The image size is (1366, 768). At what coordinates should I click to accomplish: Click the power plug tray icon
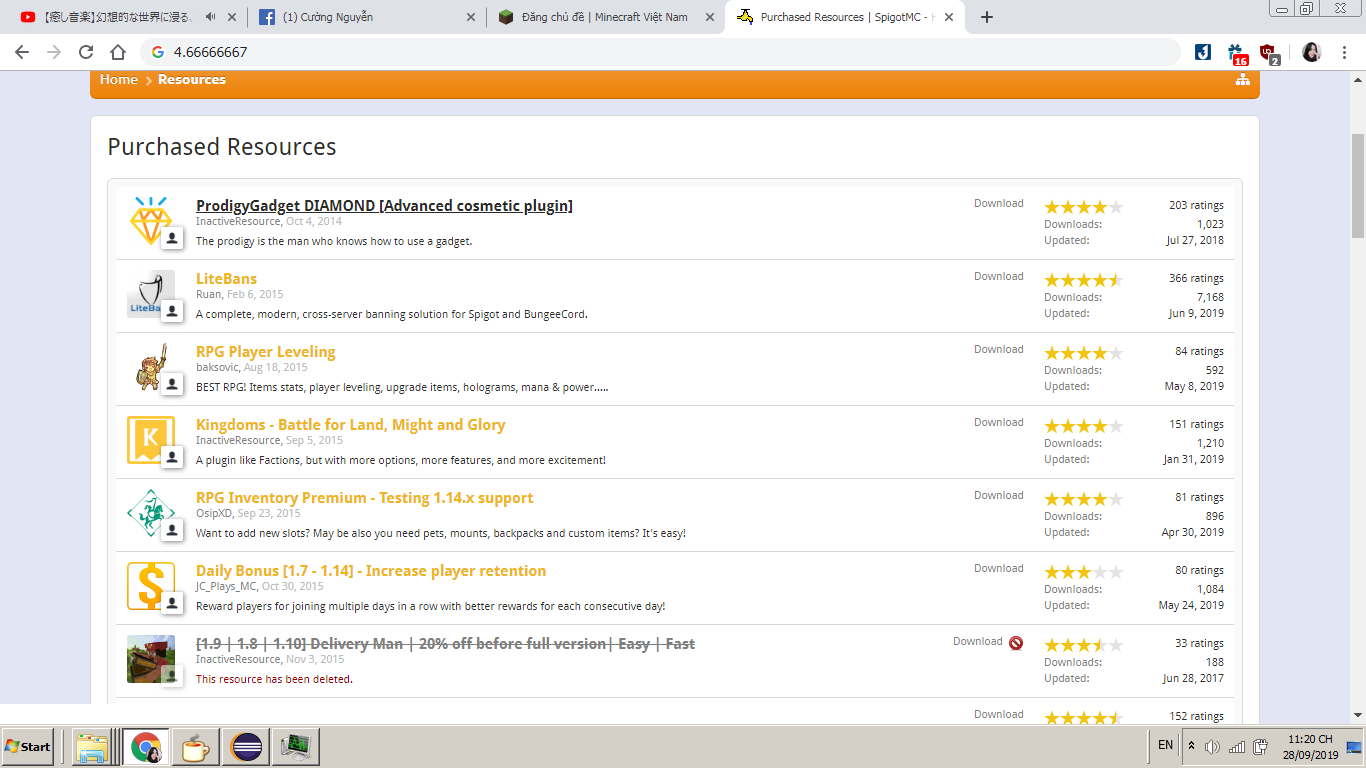(x=1260, y=746)
